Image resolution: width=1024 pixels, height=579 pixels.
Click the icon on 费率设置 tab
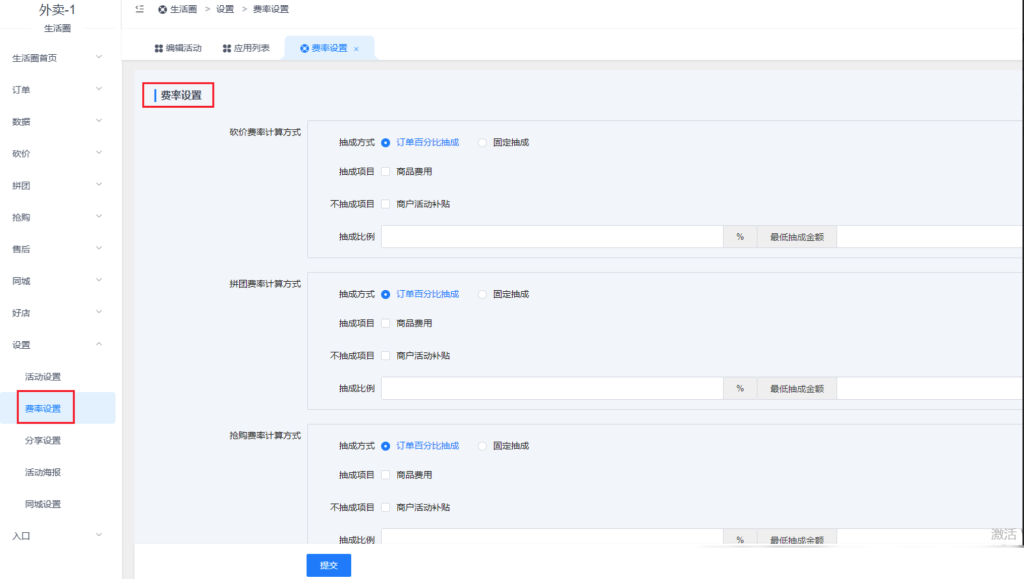point(304,48)
